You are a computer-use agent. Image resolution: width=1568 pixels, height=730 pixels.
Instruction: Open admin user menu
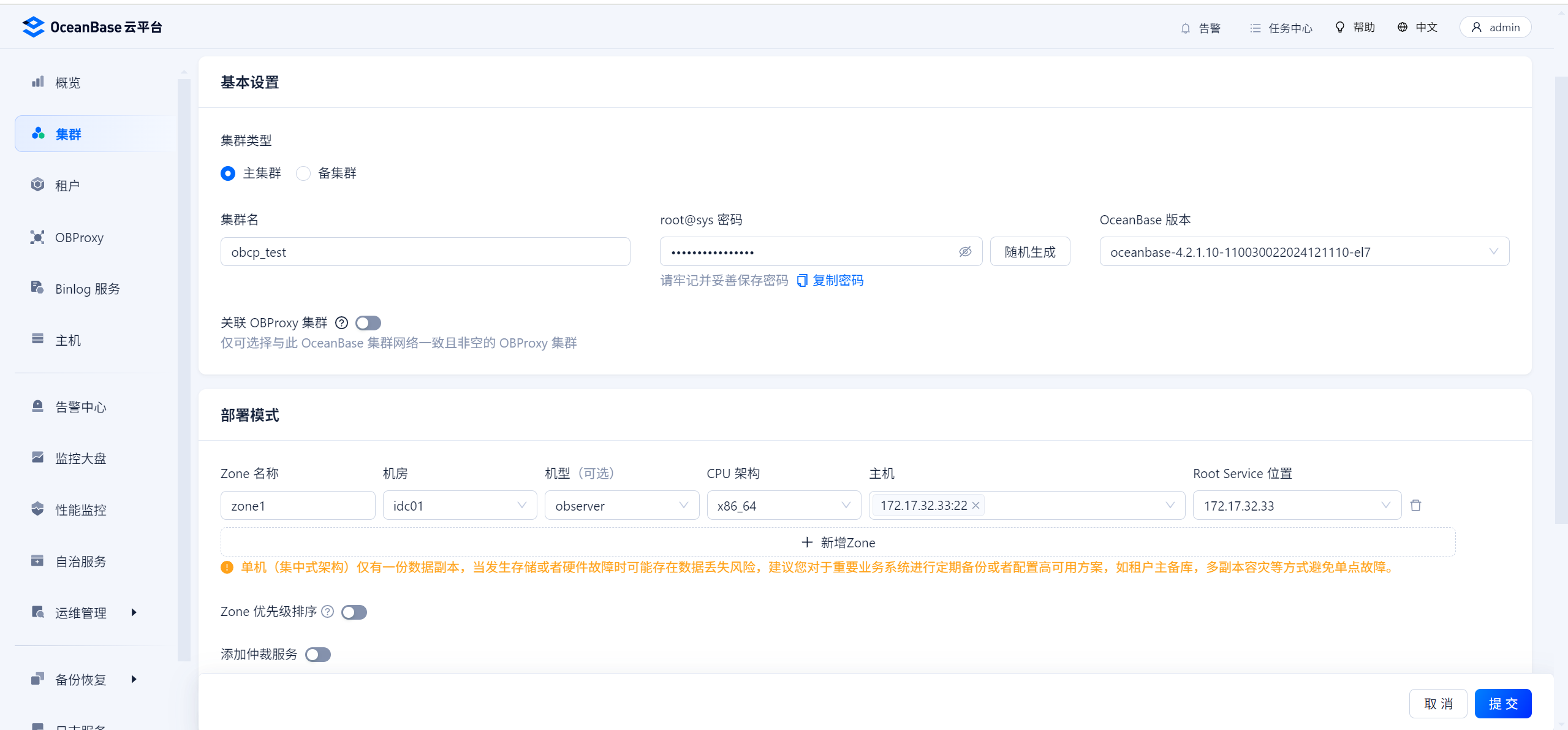[x=1495, y=28]
